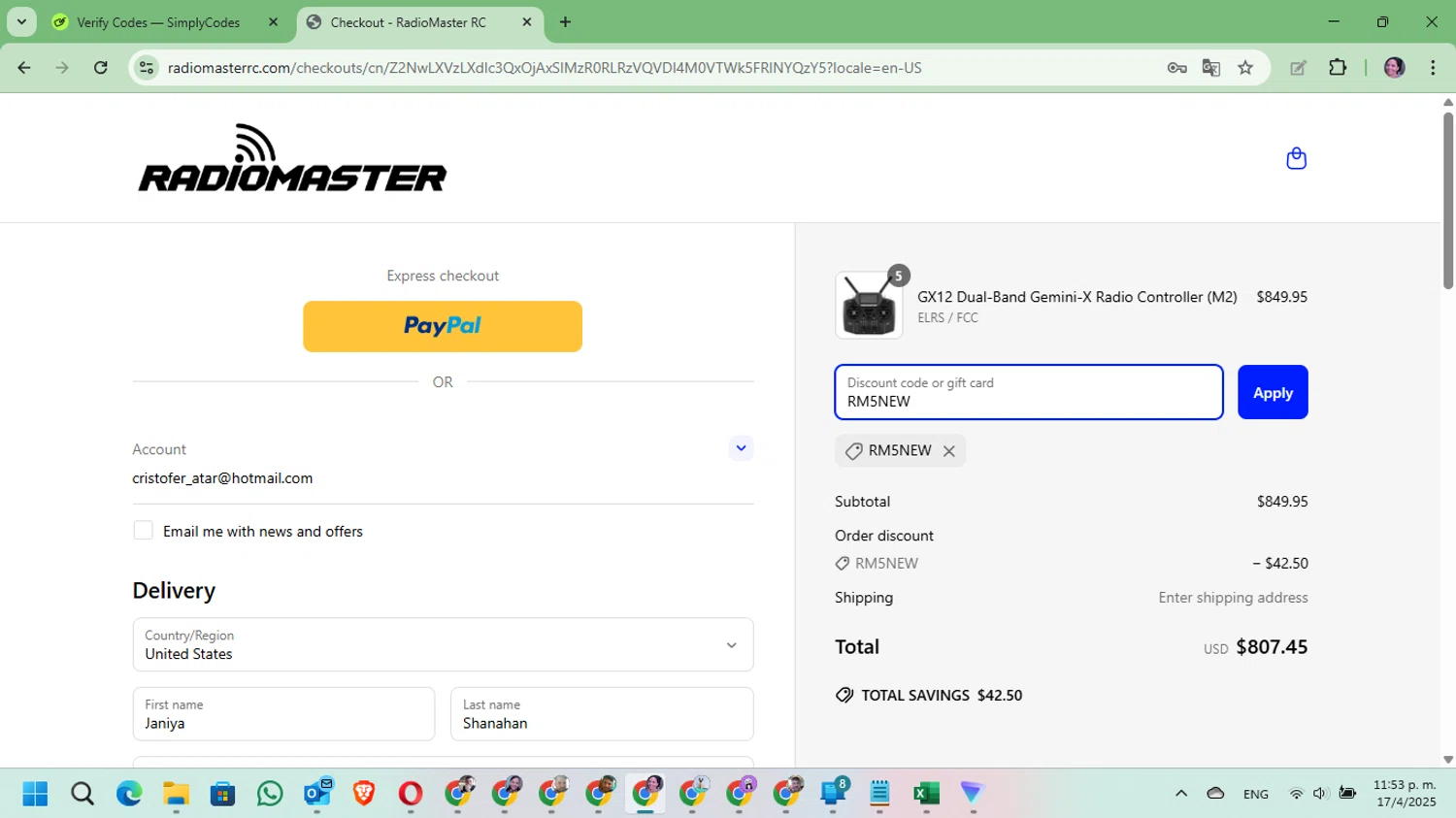Viewport: 1456px width, 818px height.
Task: Go back to previous page
Action: pos(24,68)
